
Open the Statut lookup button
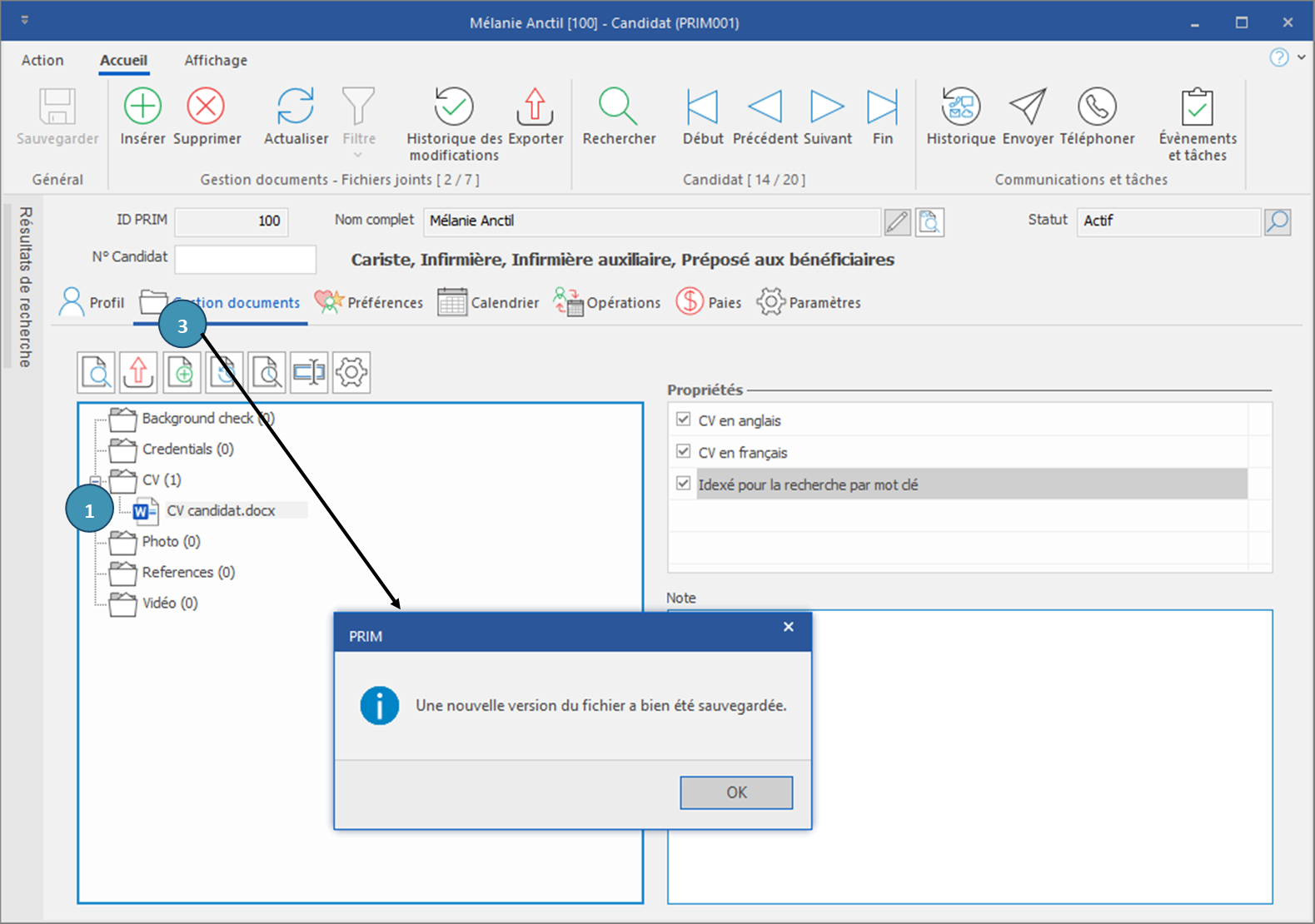click(x=1278, y=221)
